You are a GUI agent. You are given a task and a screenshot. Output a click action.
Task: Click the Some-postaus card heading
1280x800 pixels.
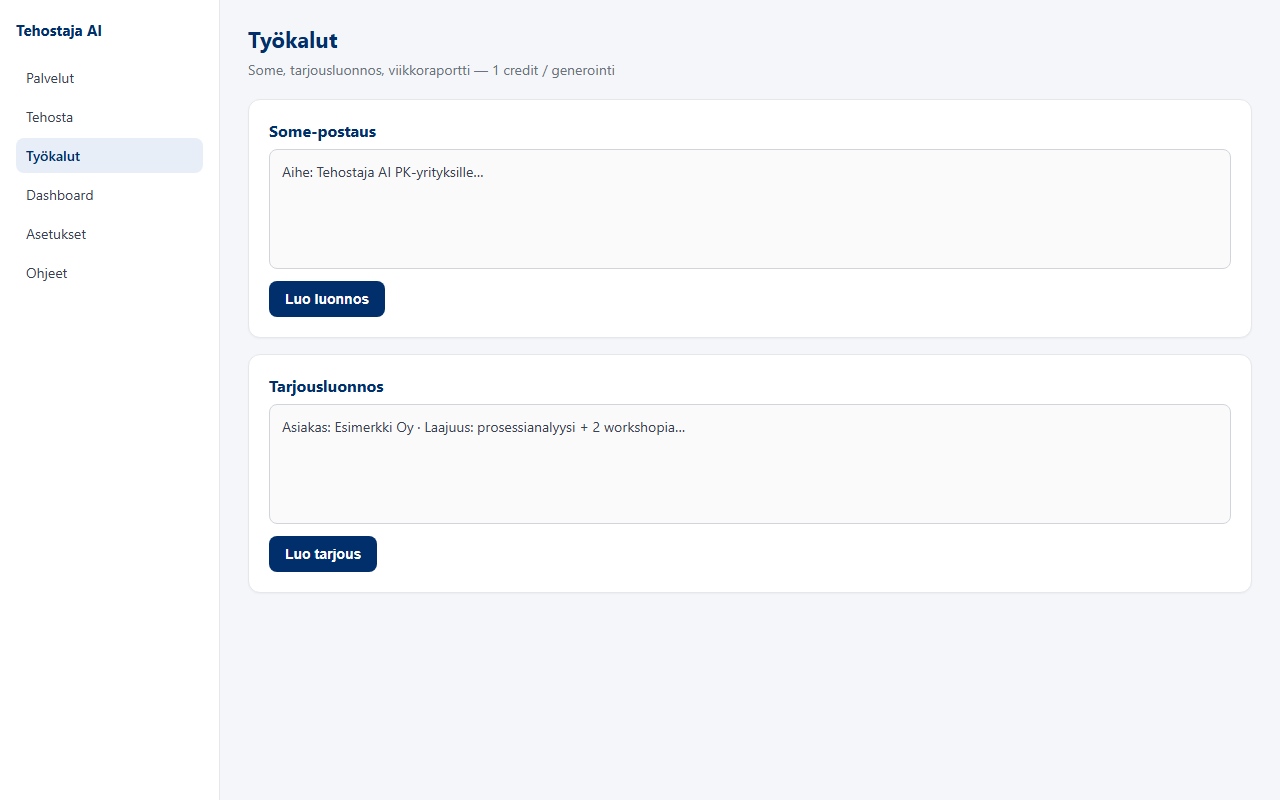(322, 131)
